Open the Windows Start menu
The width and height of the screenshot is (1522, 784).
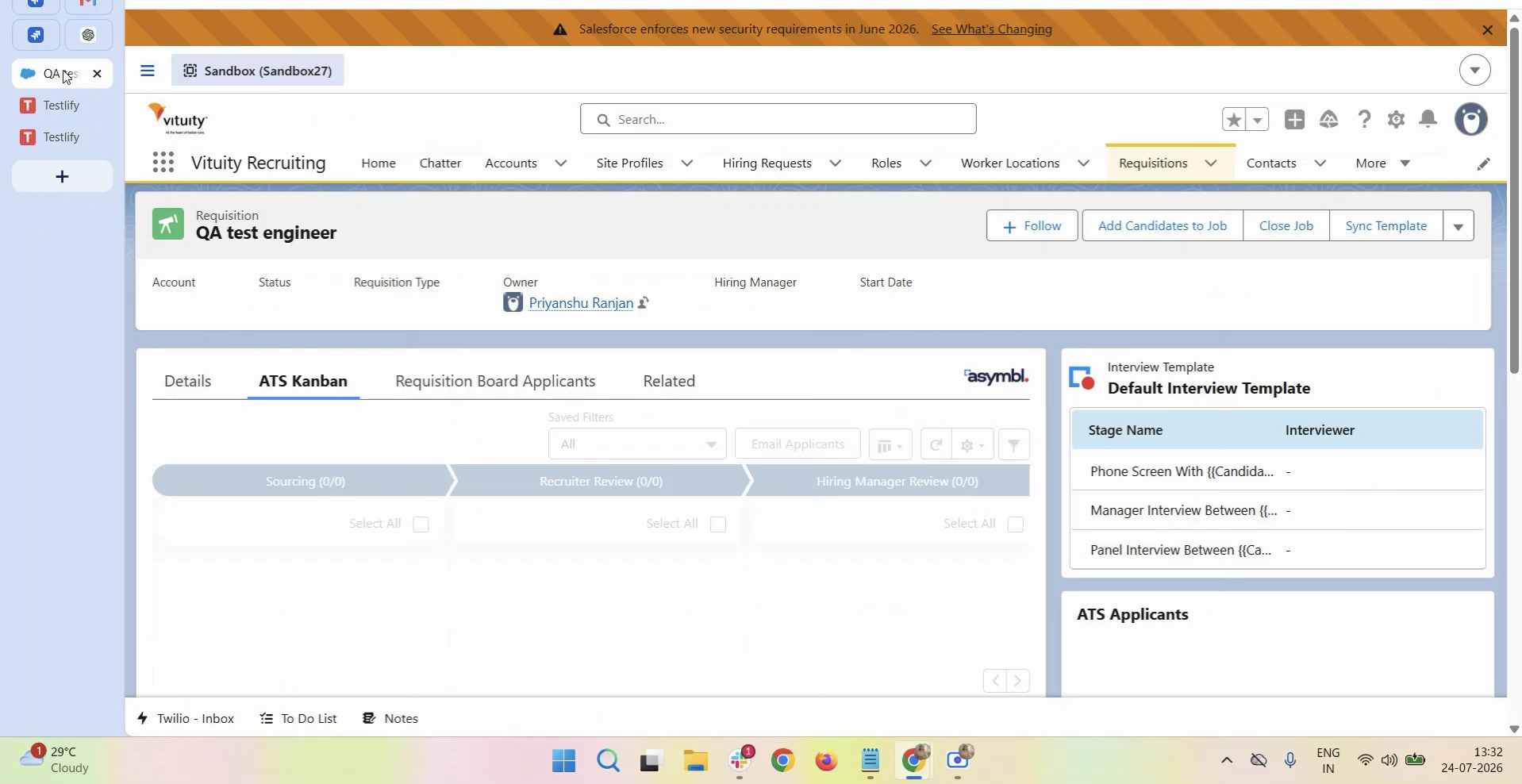(563, 761)
